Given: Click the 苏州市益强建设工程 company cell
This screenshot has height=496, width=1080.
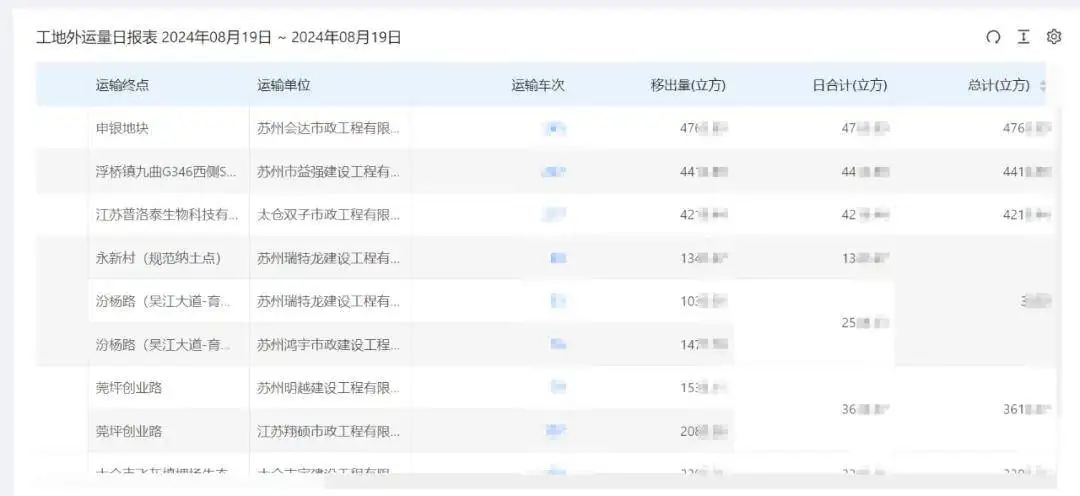Looking at the screenshot, I should tap(328, 172).
